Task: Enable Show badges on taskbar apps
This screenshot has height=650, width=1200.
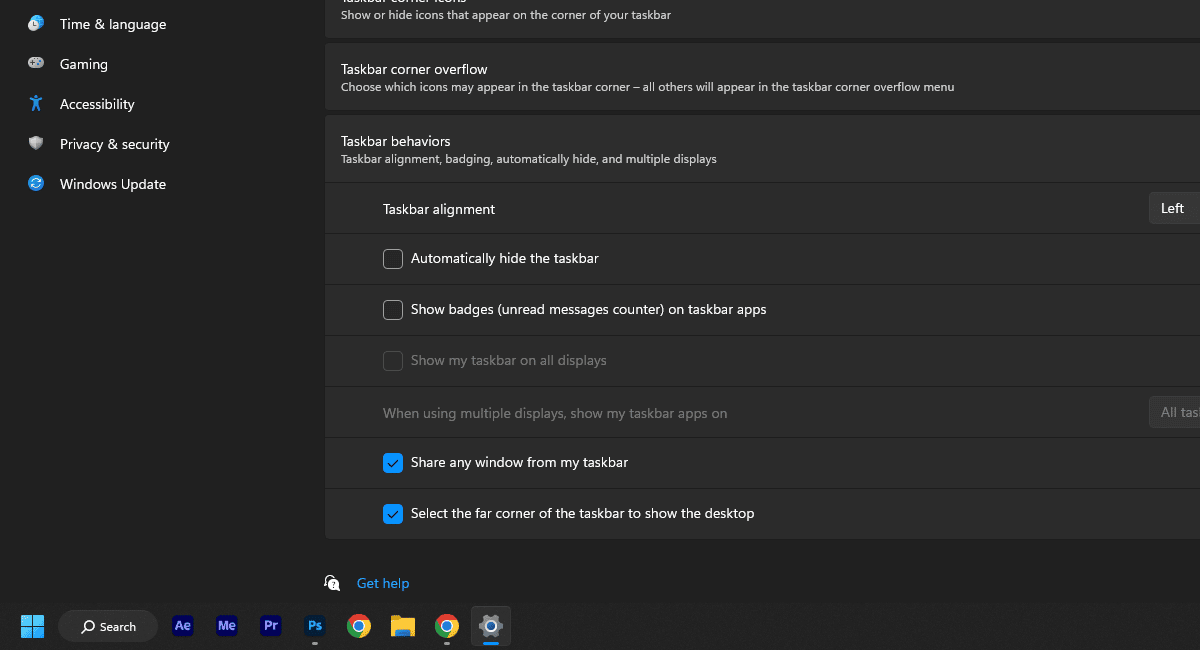Action: point(393,310)
